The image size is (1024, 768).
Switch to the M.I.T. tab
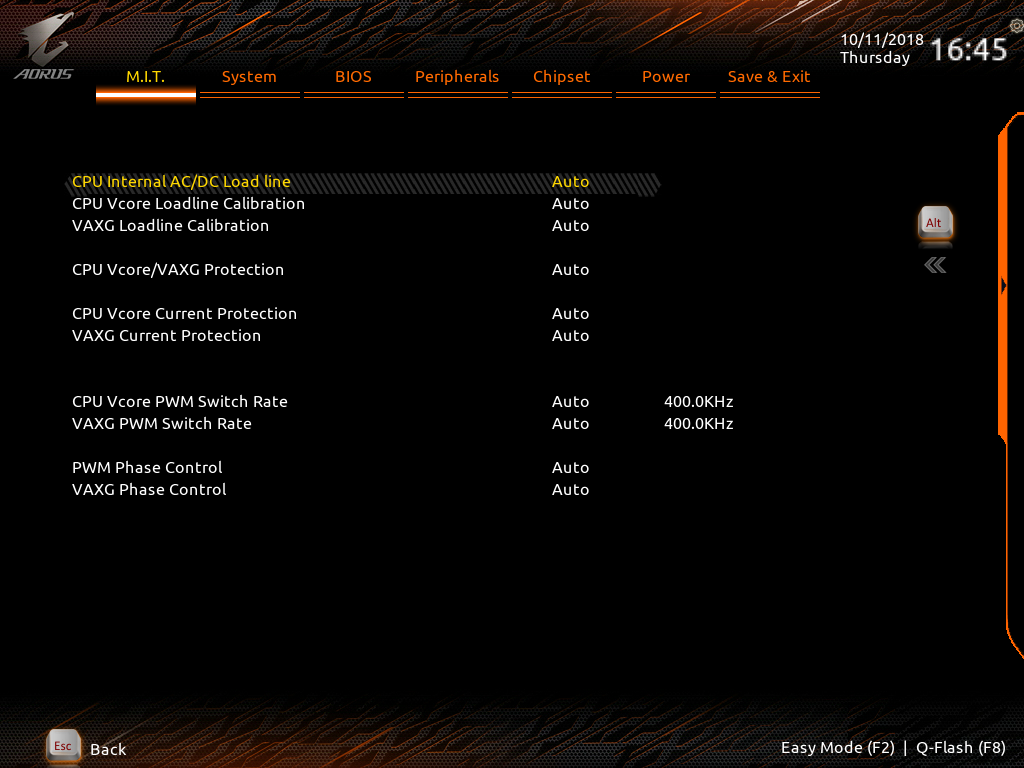tap(146, 77)
